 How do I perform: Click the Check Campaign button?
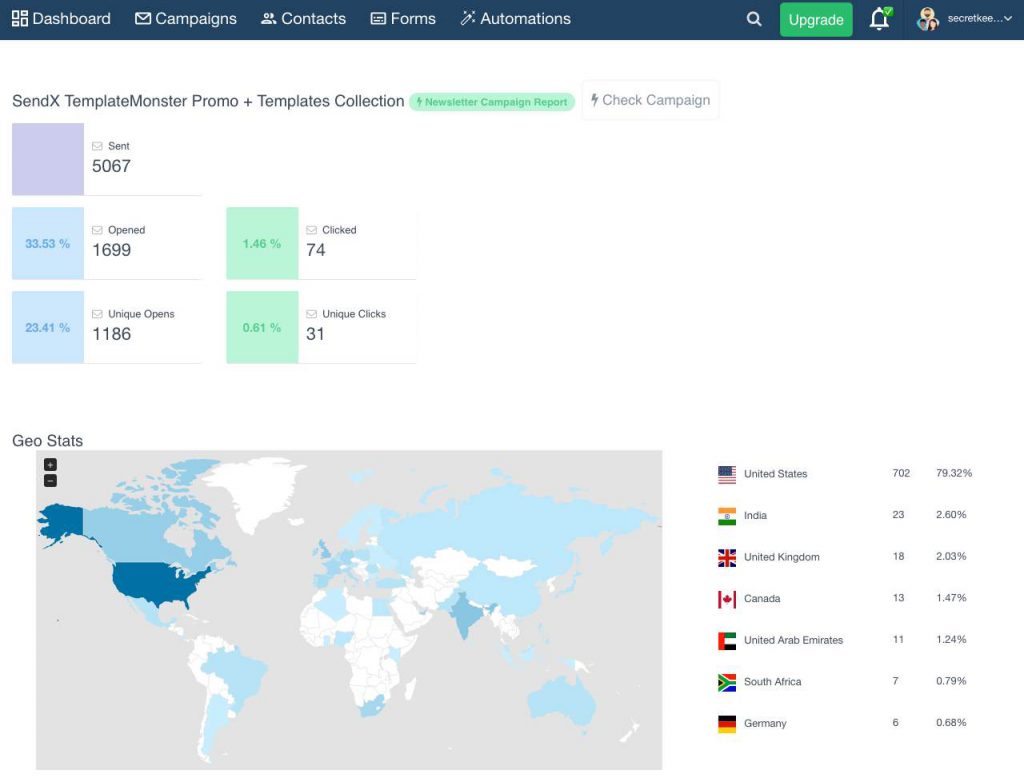pyautogui.click(x=650, y=100)
